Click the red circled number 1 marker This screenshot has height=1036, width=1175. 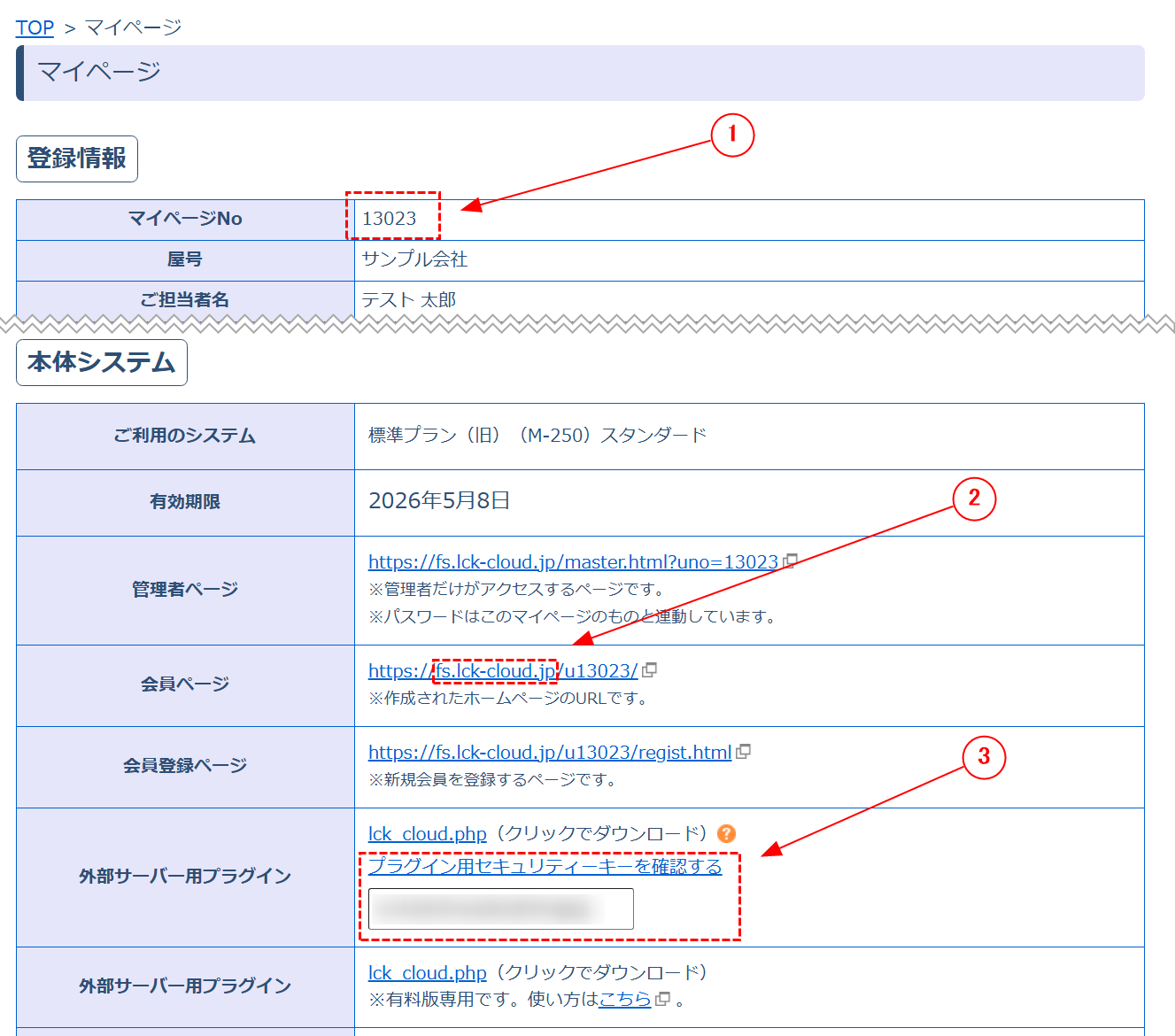pyautogui.click(x=732, y=135)
